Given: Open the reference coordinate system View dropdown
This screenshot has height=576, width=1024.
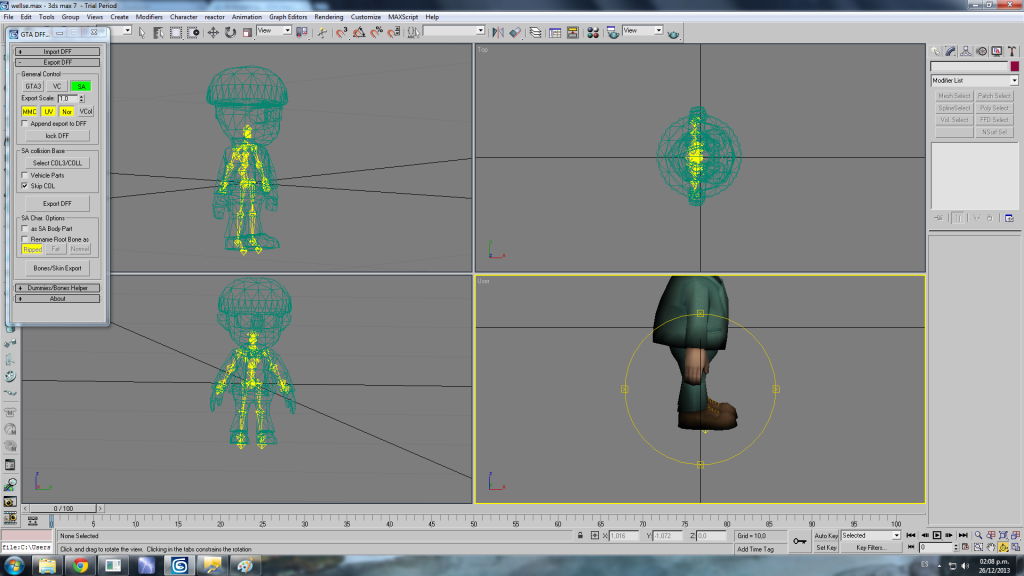Looking at the screenshot, I should [274, 31].
